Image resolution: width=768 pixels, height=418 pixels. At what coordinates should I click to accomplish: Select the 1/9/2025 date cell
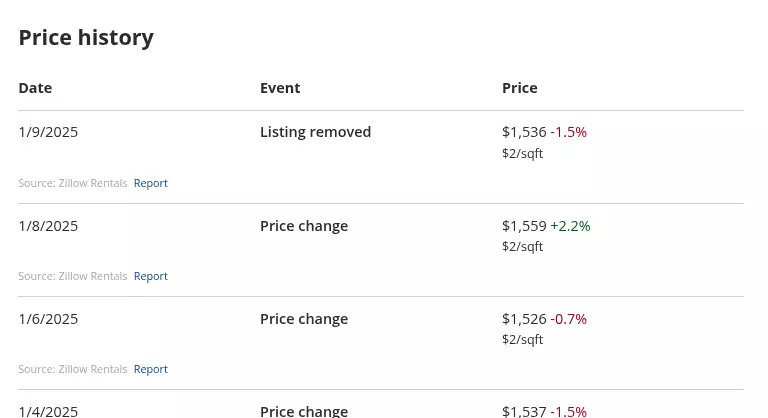tap(48, 132)
